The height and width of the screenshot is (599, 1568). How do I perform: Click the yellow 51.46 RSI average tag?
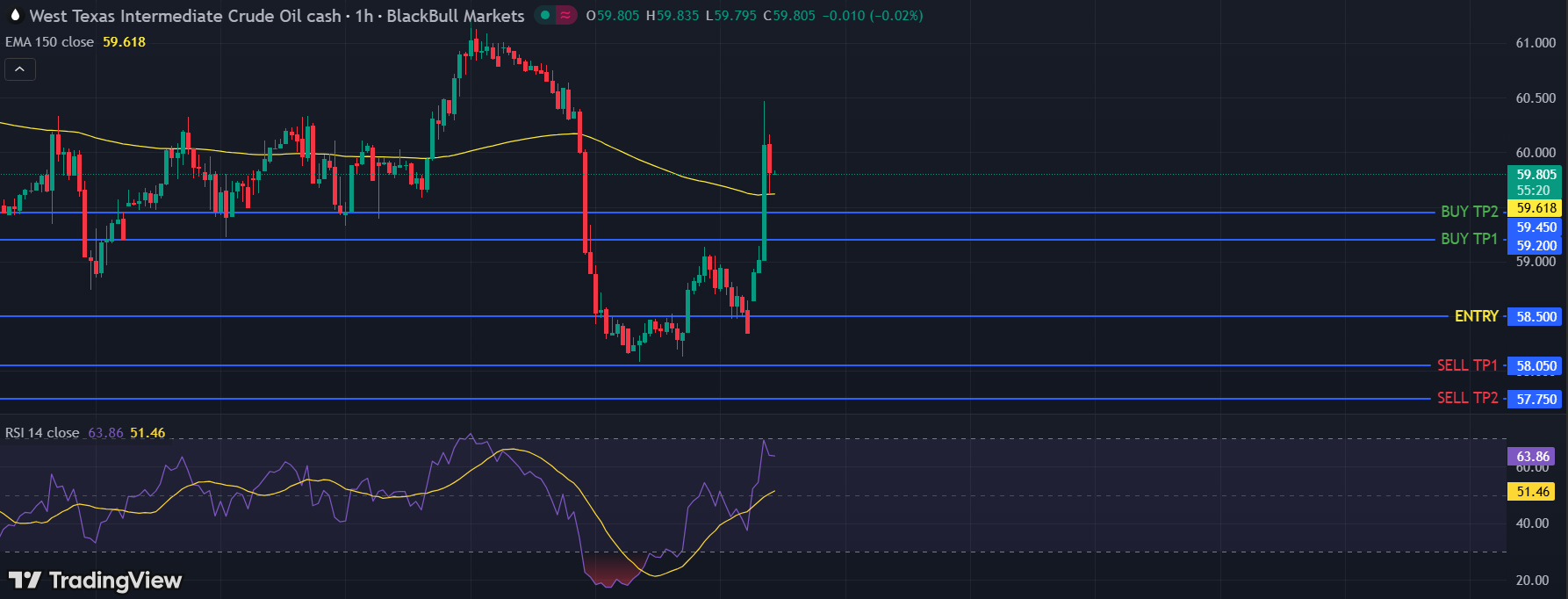point(1532,492)
